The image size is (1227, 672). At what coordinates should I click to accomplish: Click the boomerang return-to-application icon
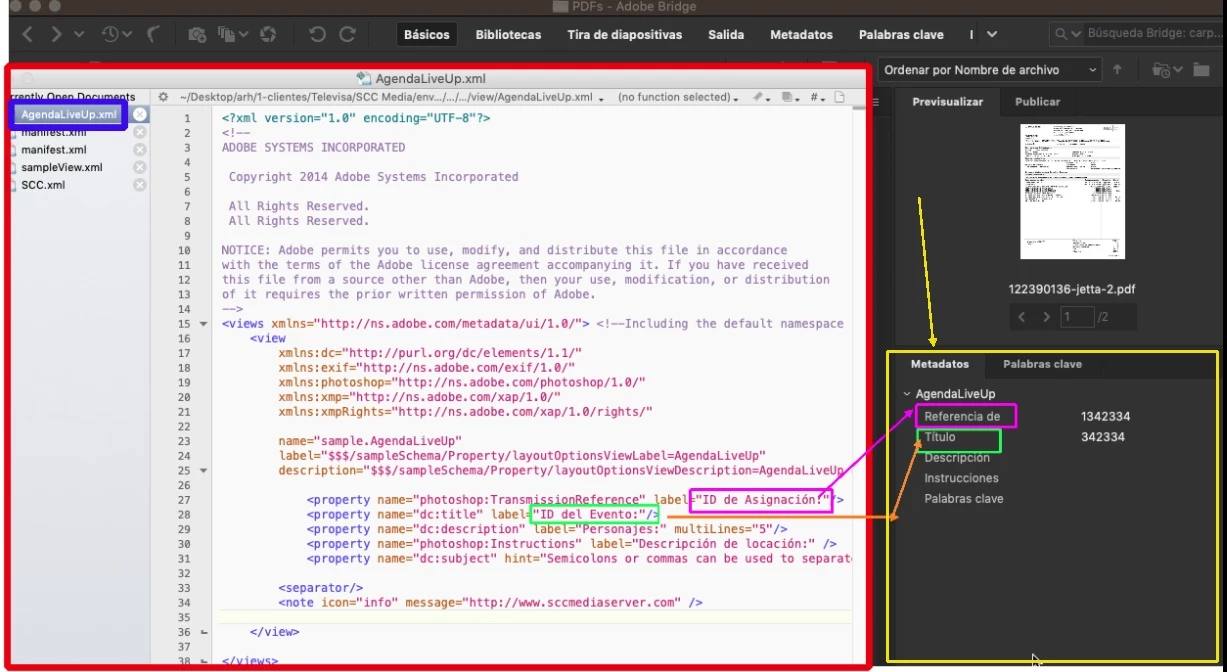pos(153,34)
